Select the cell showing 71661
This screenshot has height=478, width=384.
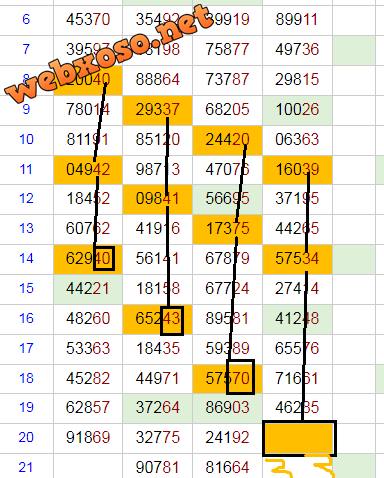(297, 379)
